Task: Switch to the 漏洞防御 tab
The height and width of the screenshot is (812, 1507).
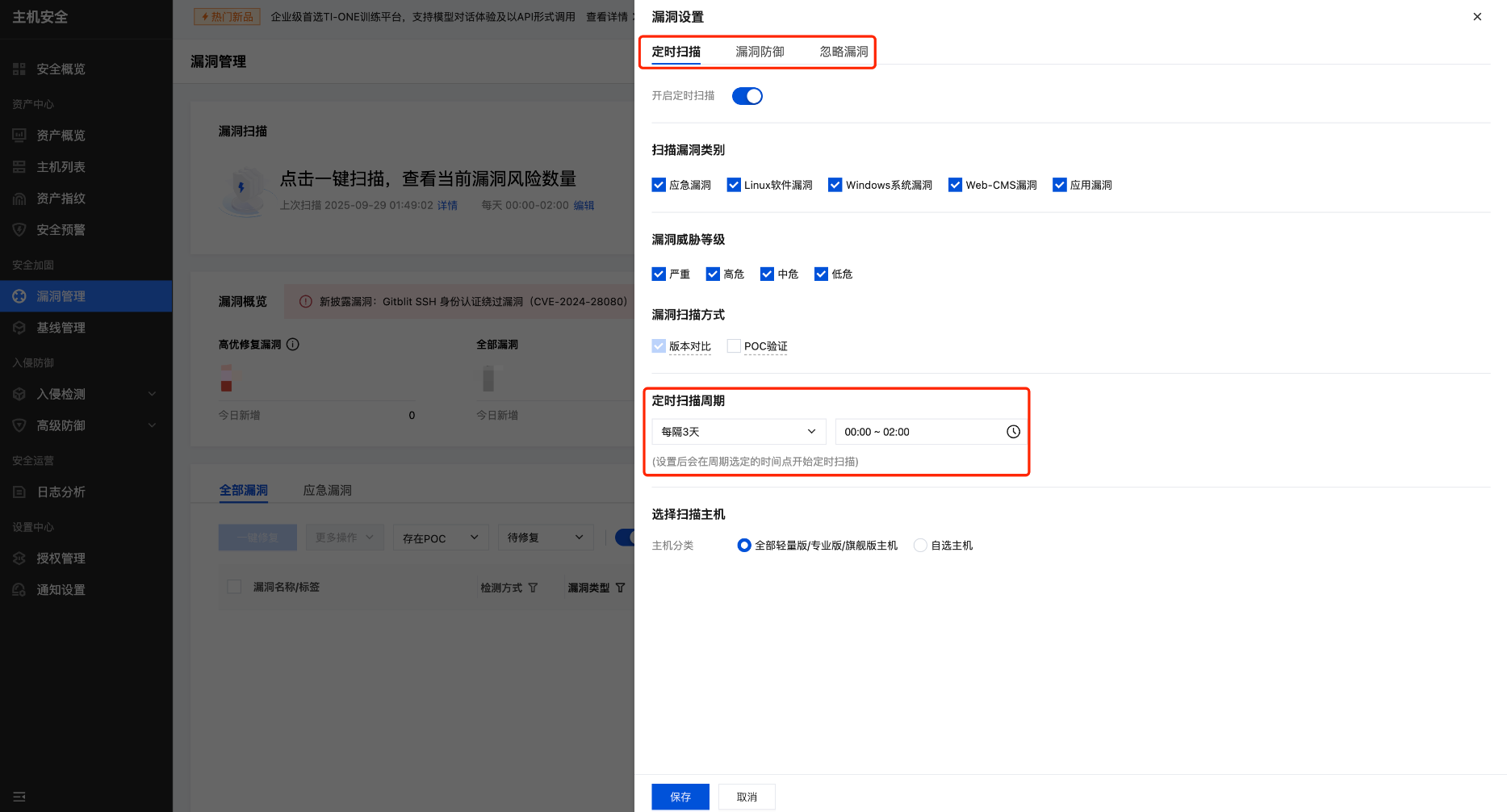Action: pos(759,52)
